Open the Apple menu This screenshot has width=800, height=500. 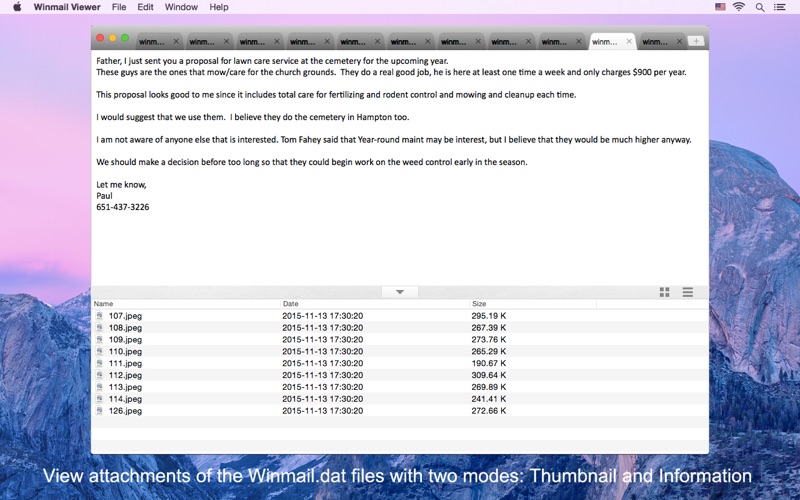17,7
